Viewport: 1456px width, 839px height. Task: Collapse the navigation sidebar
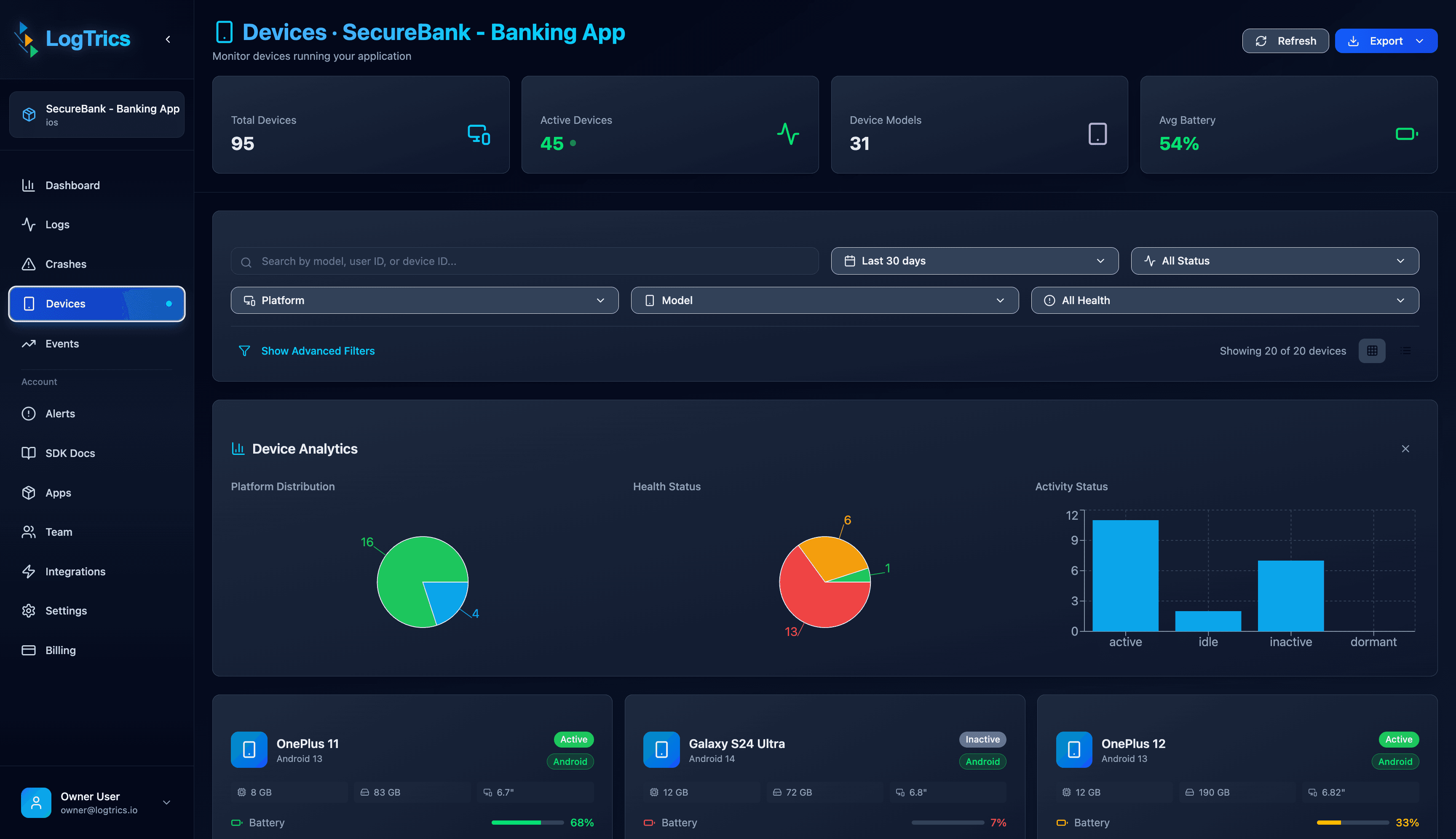click(x=168, y=39)
